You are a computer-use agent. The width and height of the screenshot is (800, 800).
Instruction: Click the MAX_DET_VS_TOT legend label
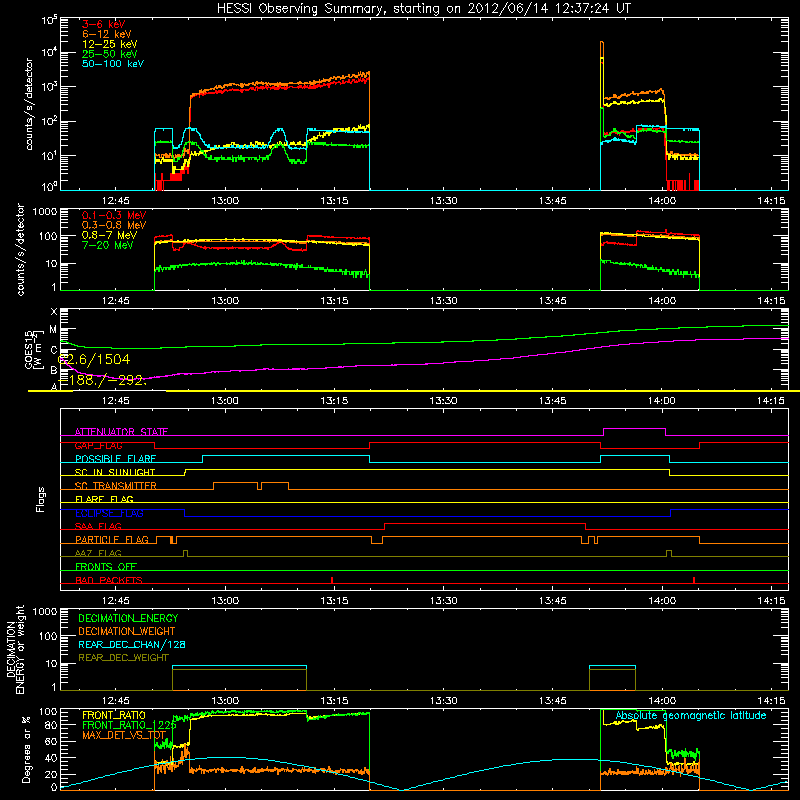[124, 735]
